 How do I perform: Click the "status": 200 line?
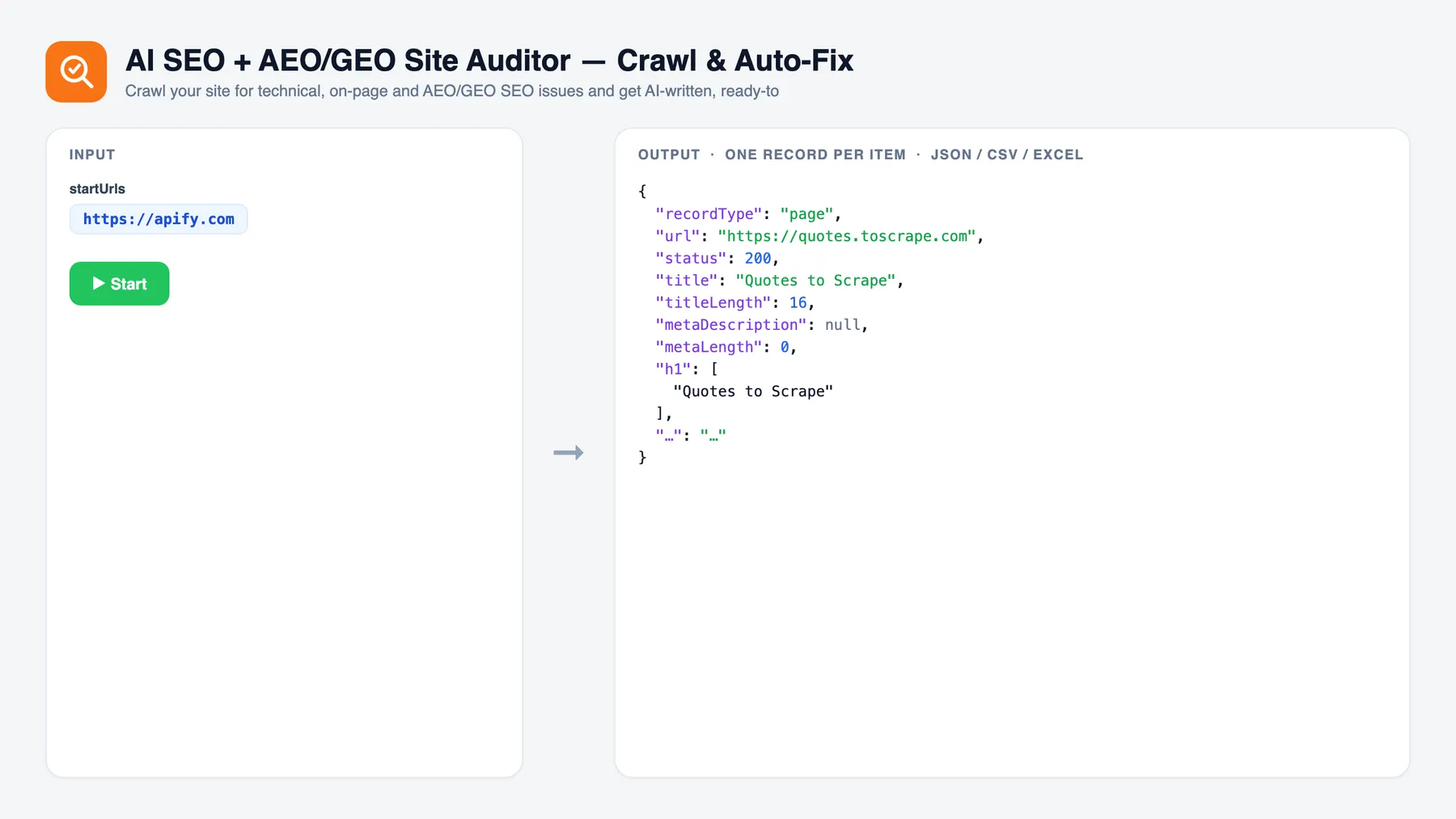717,259
